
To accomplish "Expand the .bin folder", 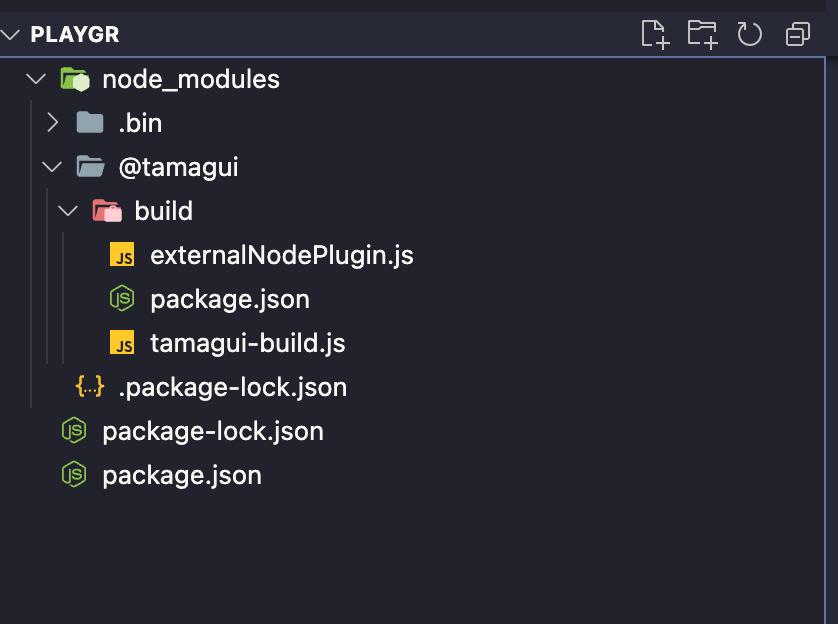I will pyautogui.click(x=52, y=122).
